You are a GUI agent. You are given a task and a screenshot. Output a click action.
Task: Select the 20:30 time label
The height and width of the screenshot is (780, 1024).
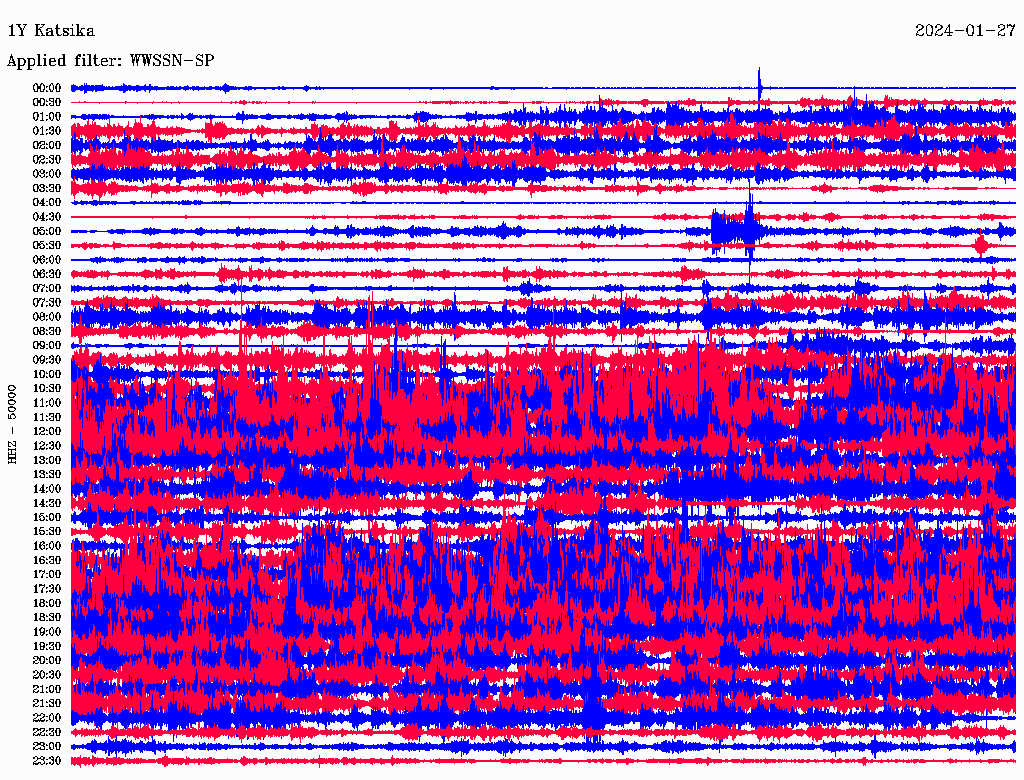point(47,675)
